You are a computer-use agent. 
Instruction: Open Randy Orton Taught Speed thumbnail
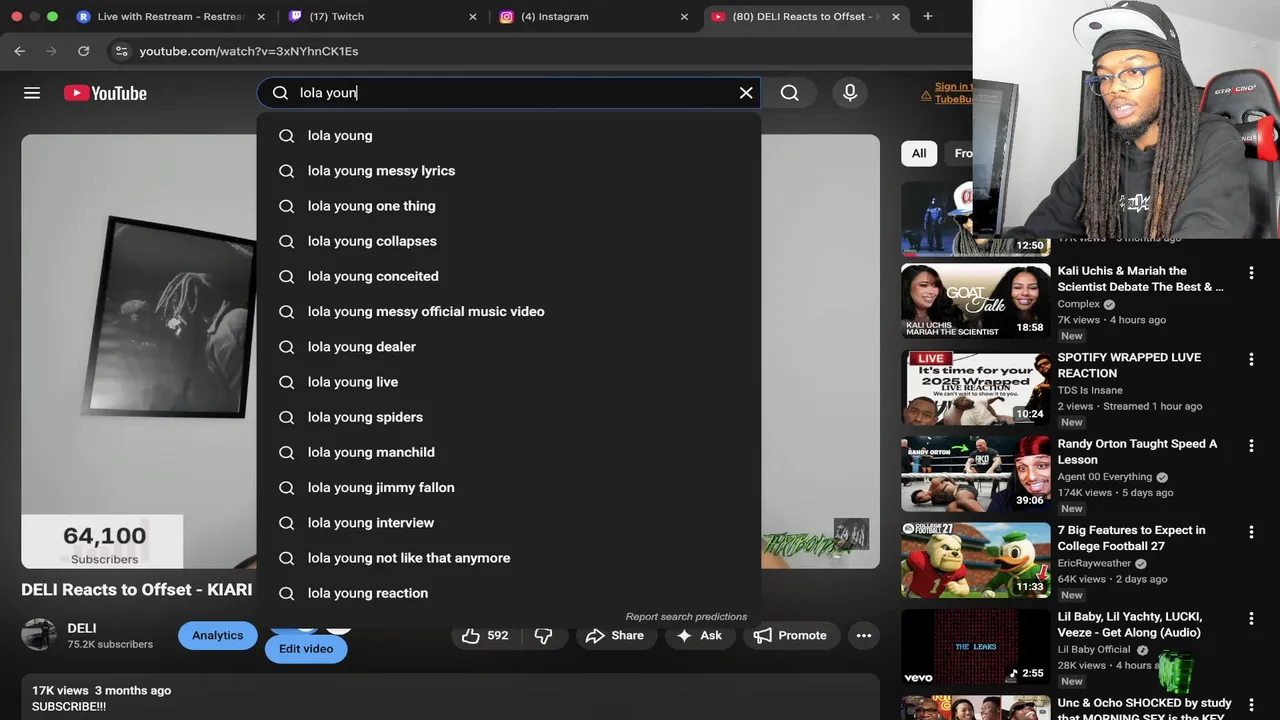pos(976,474)
